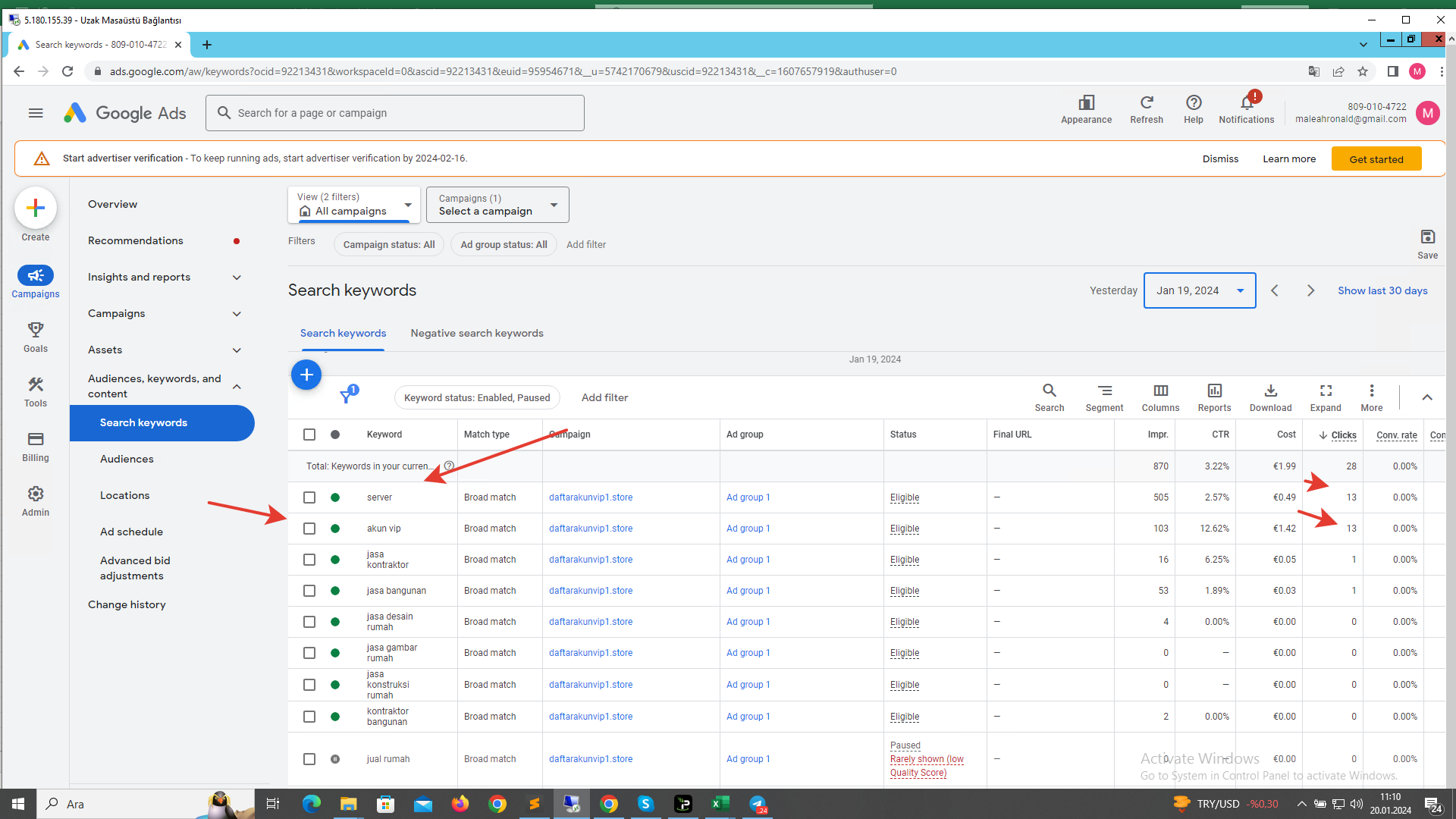This screenshot has height=819, width=1456.
Task: Open daftarakunvip1.store campaign link for server
Action: 591,497
